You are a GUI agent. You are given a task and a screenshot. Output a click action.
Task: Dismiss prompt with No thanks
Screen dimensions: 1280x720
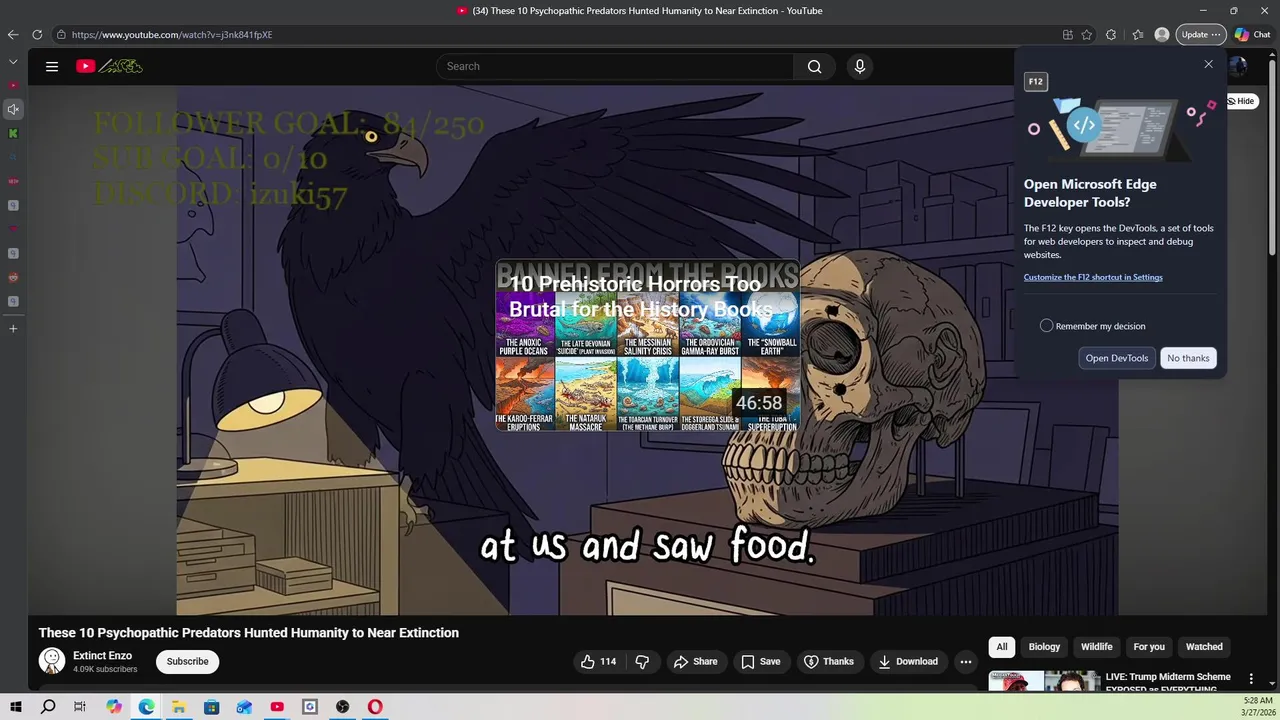[1188, 358]
